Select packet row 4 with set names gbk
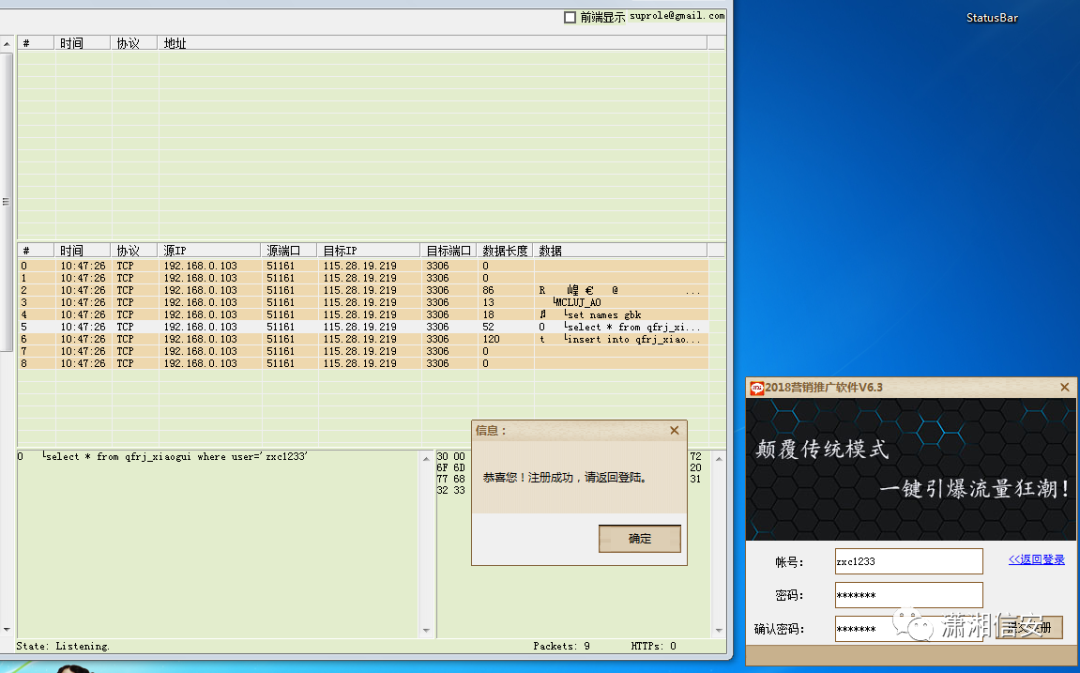This screenshot has width=1080, height=673. coord(363,314)
